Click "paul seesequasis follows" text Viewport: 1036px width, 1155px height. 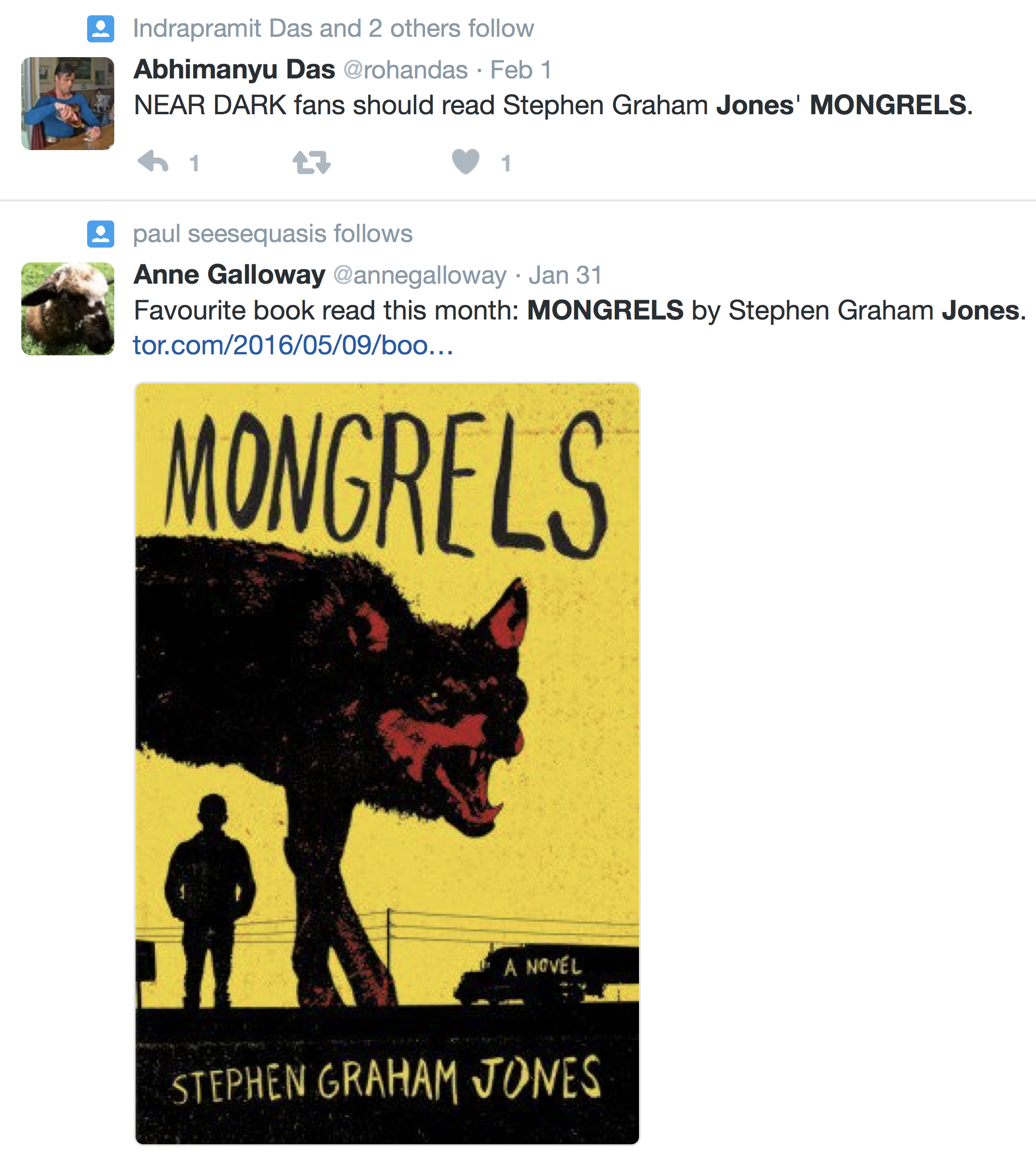point(272,234)
